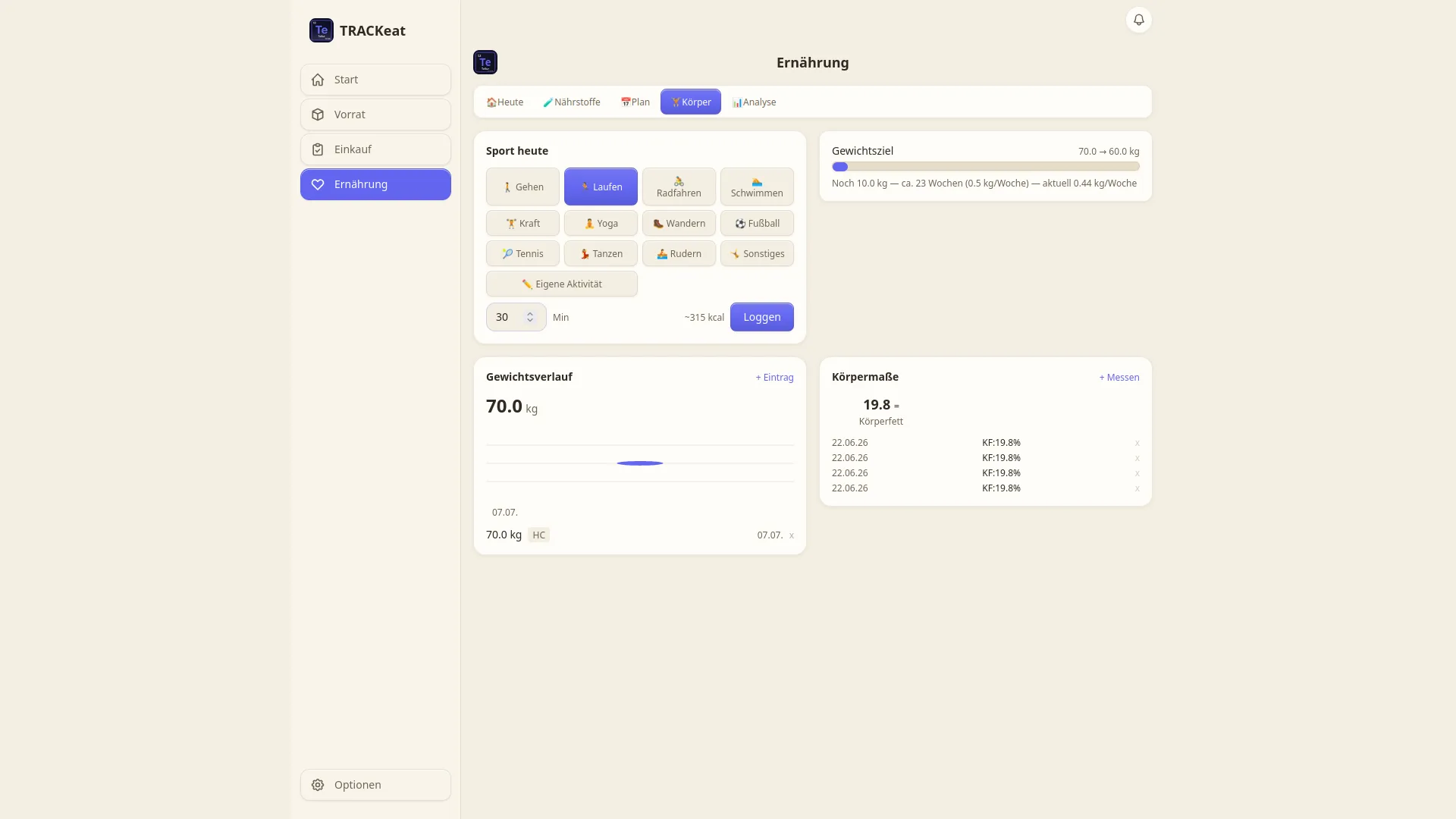This screenshot has height=819, width=1456.
Task: Open Optionen settings
Action: (x=375, y=785)
